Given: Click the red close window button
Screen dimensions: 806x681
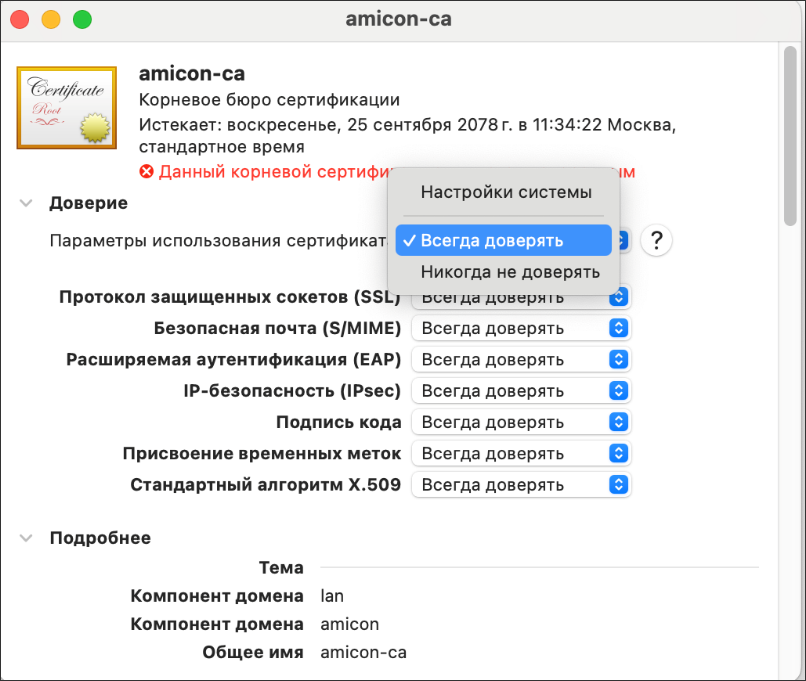Looking at the screenshot, I should coord(19,20).
